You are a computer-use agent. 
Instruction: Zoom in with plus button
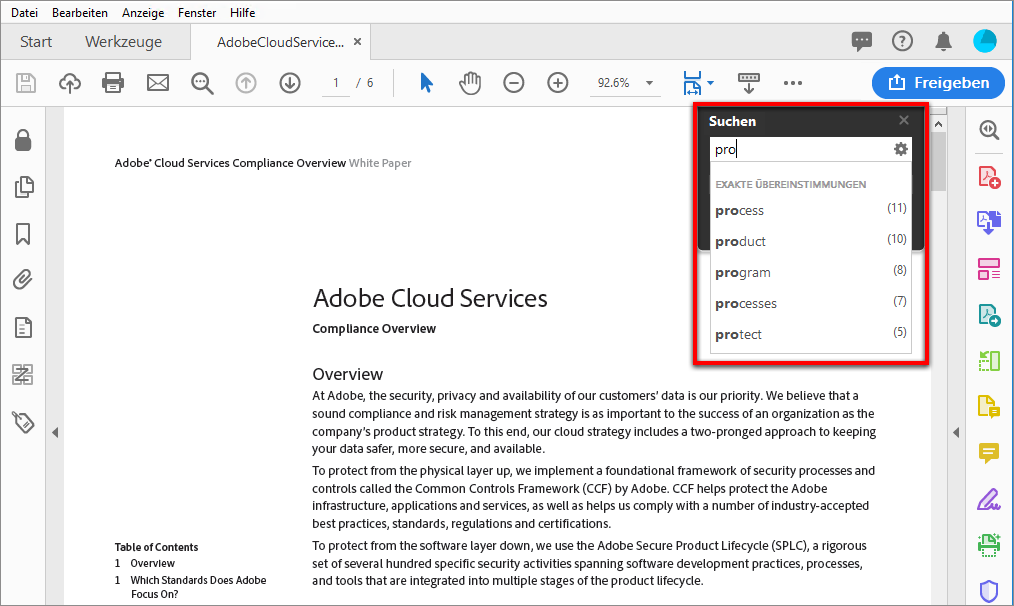(x=557, y=83)
